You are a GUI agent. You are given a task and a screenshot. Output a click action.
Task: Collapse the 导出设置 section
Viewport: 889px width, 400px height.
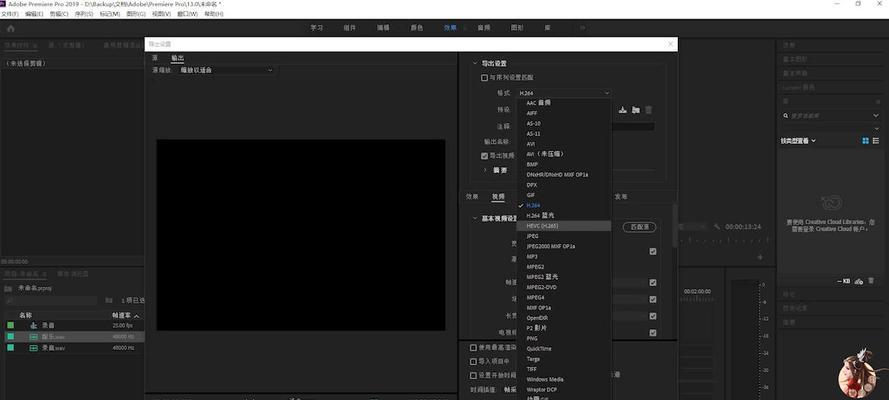click(475, 63)
